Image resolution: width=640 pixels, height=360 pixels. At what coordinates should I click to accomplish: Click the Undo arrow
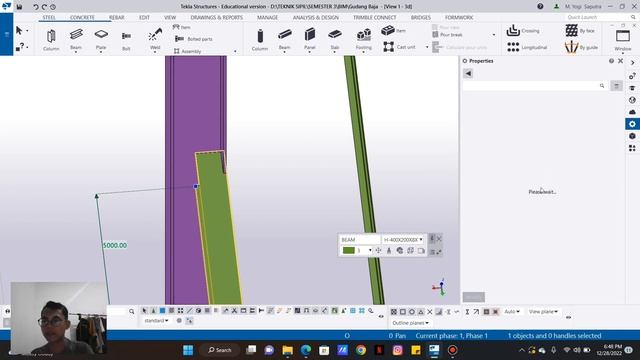36,7
